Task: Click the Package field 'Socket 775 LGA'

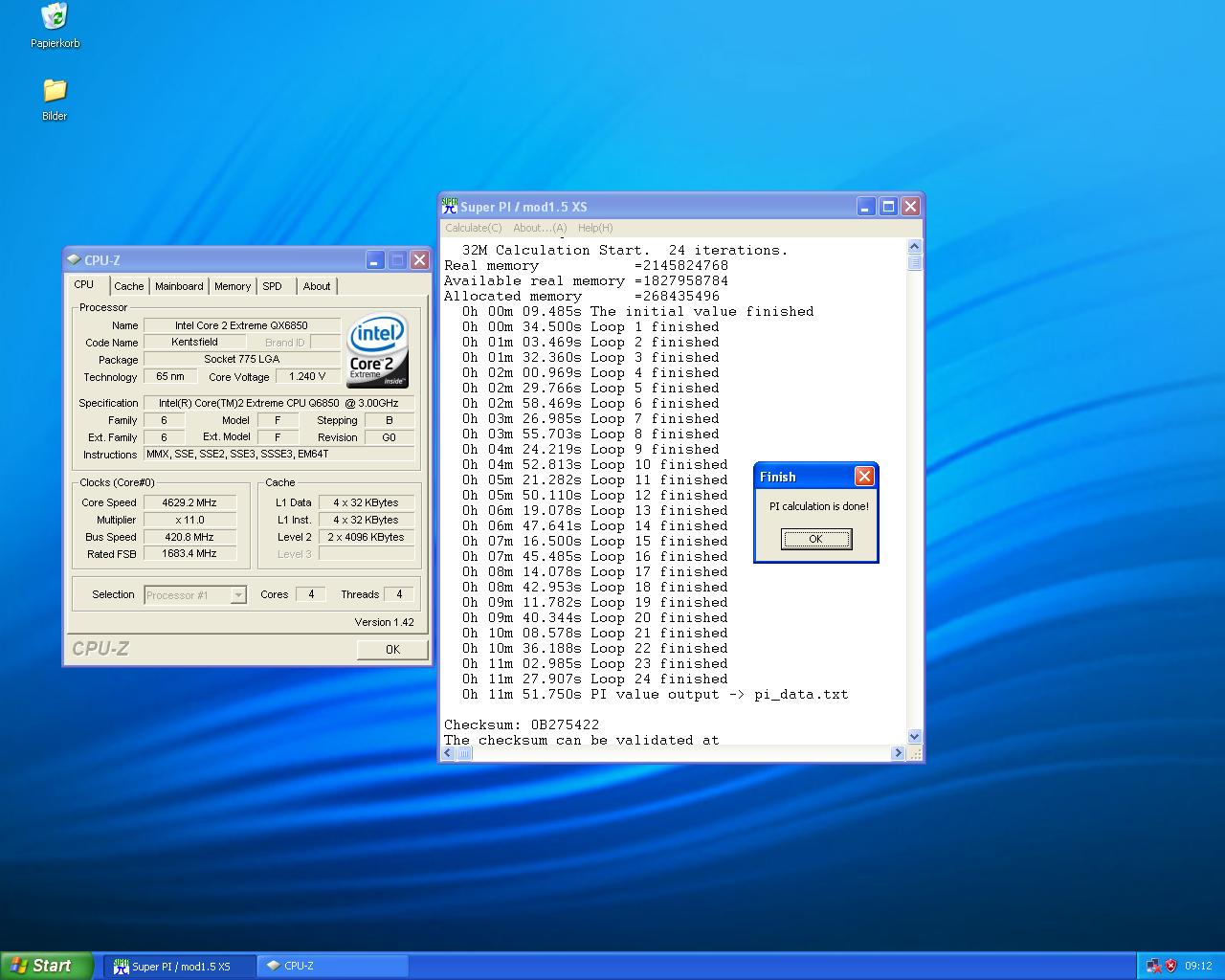Action: click(241, 359)
